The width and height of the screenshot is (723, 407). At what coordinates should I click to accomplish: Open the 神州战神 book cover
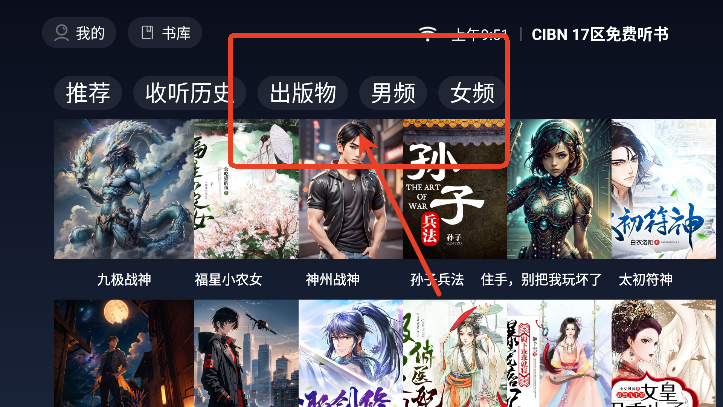[351, 189]
